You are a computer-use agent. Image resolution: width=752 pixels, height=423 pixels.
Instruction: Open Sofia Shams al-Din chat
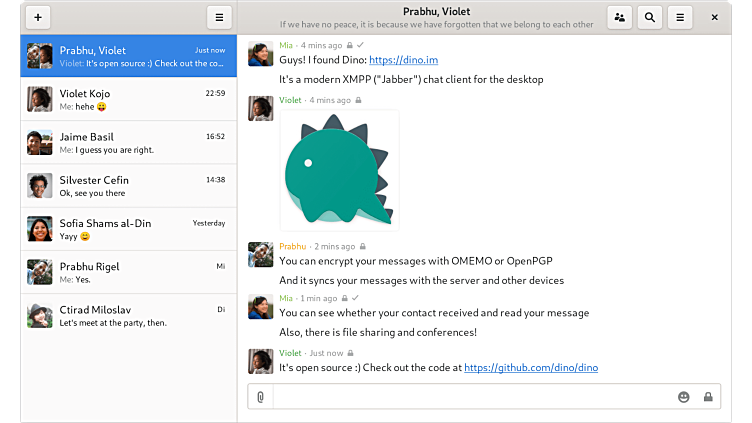click(x=128, y=229)
